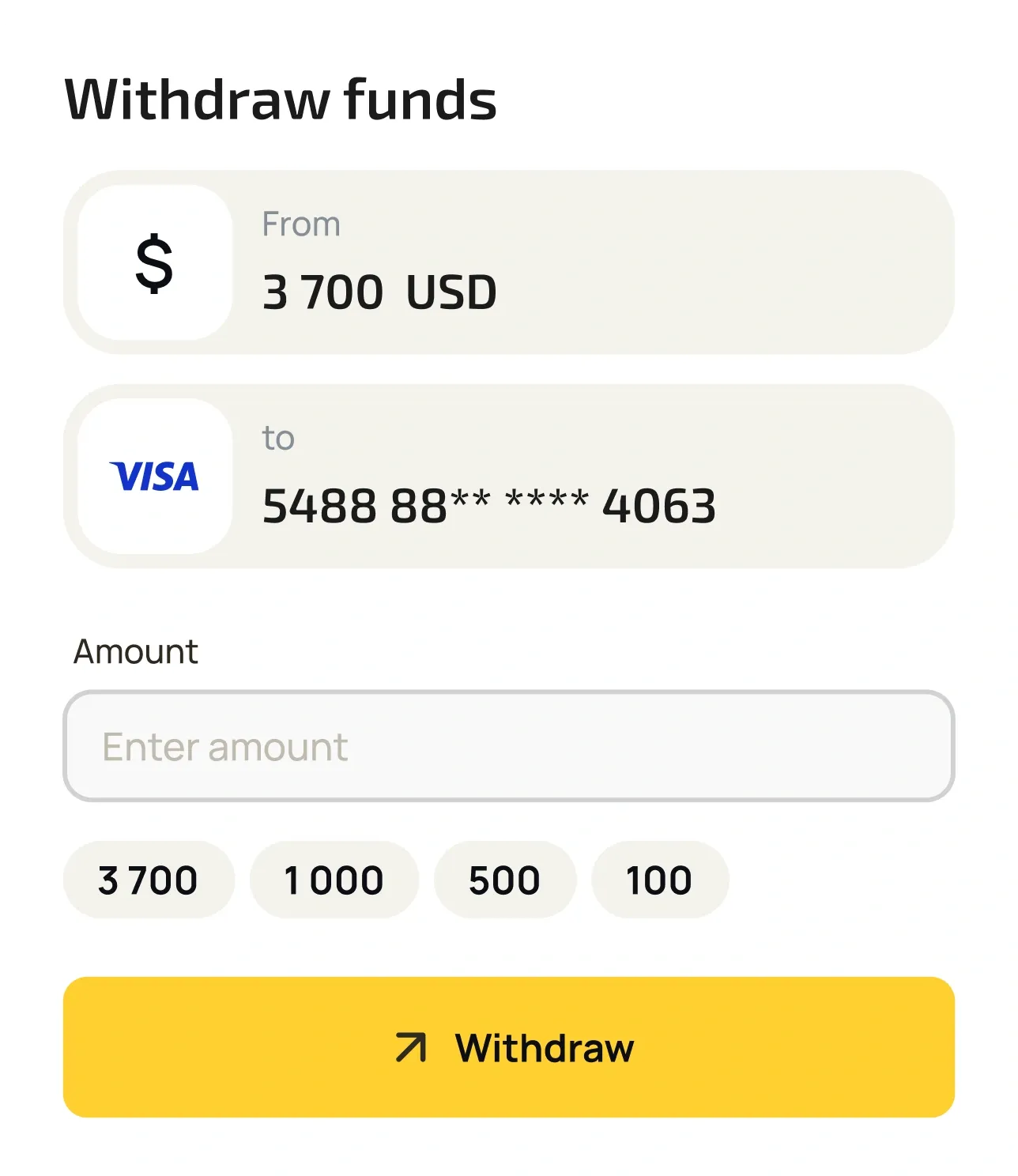Click the lowercase to label
The height and width of the screenshot is (1176, 1018).
pyautogui.click(x=278, y=439)
